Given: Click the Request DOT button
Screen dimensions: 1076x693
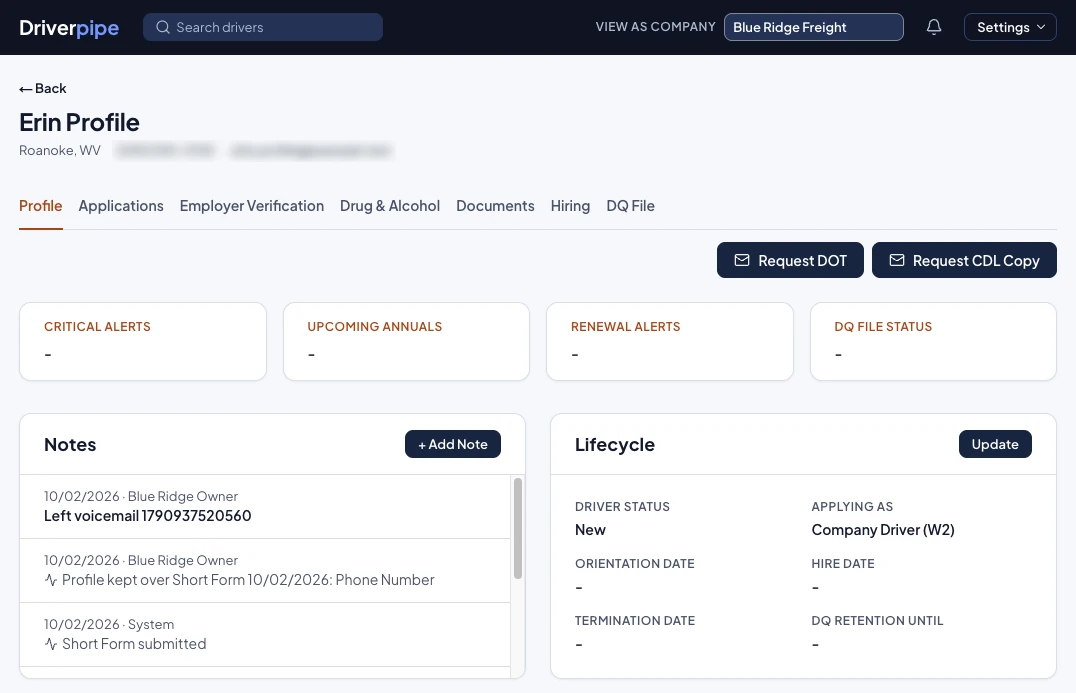Looking at the screenshot, I should click(x=790, y=260).
